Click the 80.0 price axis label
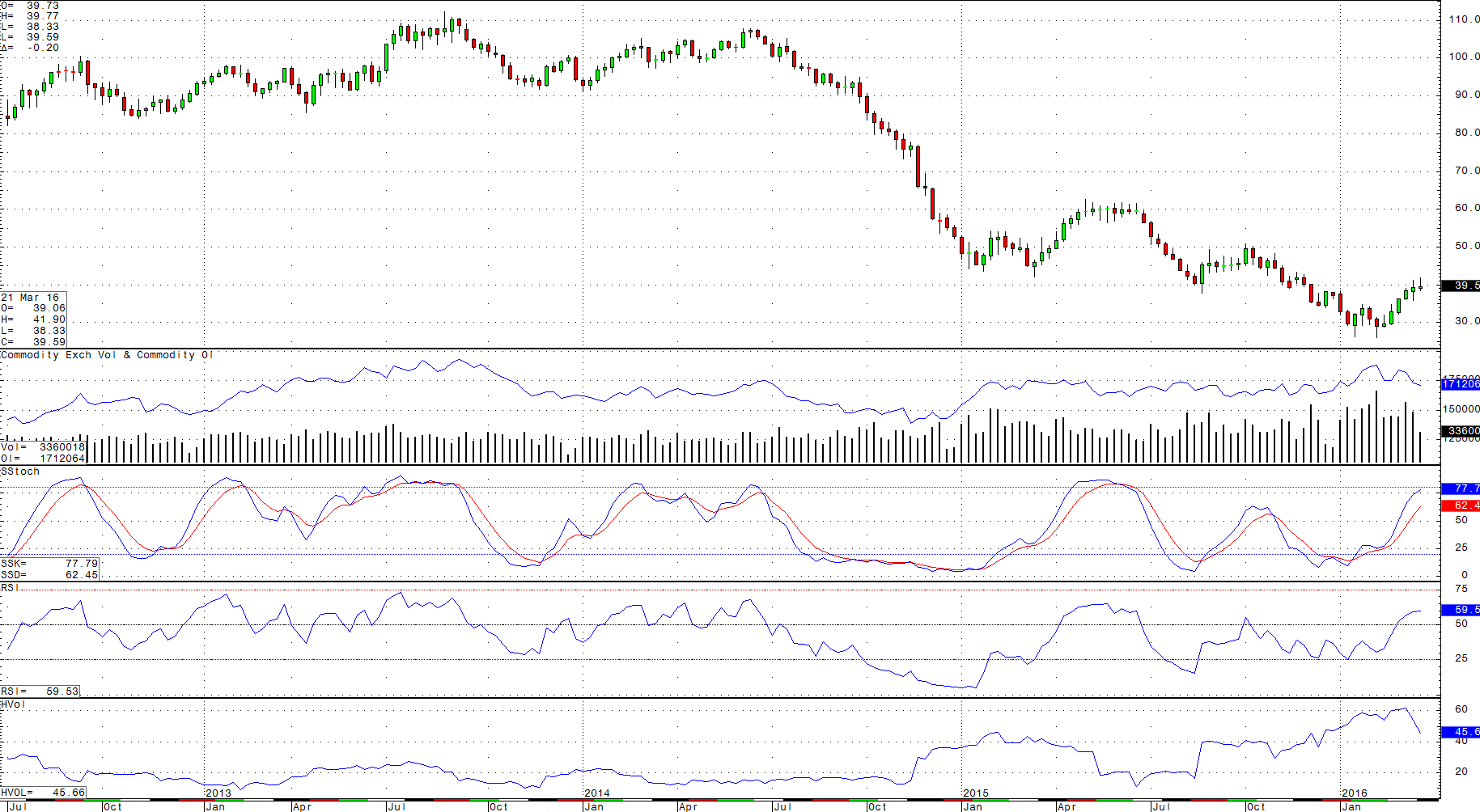 click(1467, 133)
